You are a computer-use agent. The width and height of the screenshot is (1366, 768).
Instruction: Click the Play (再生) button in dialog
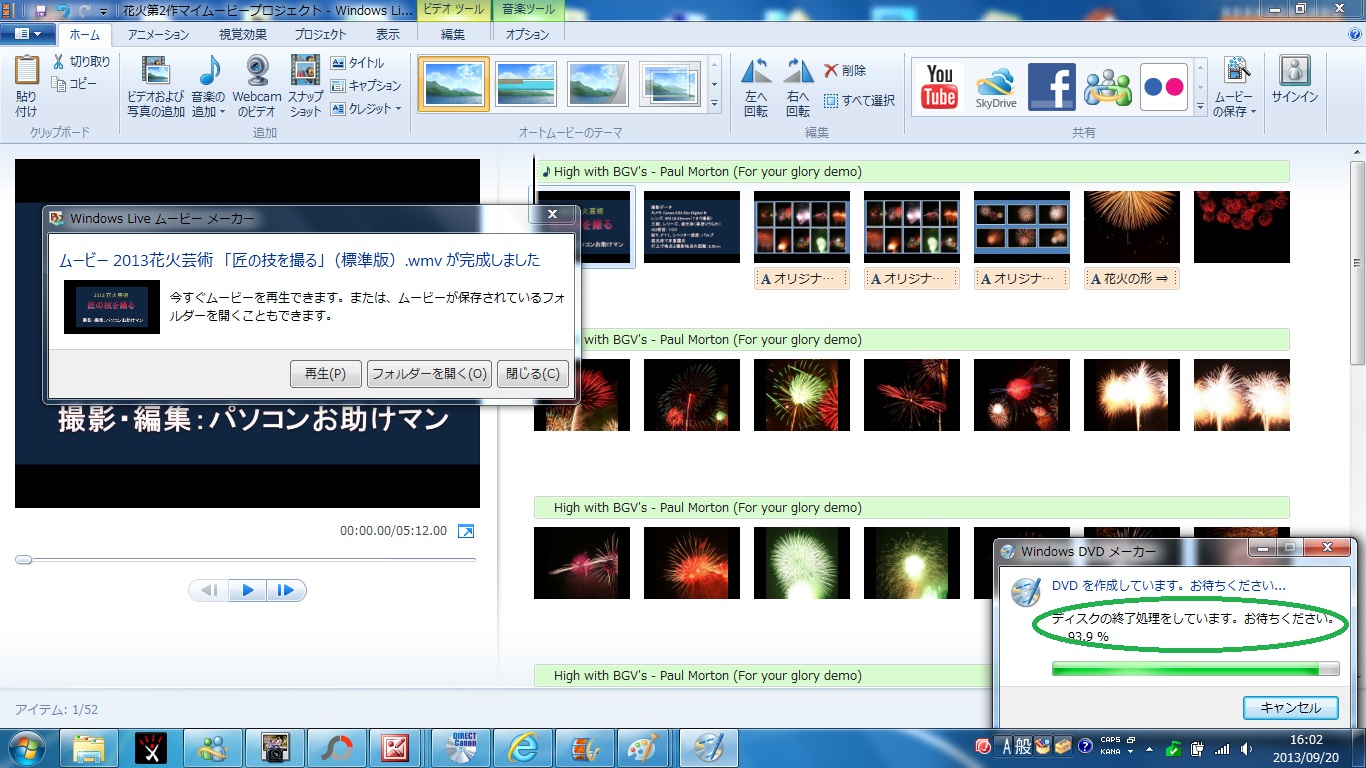pos(325,374)
